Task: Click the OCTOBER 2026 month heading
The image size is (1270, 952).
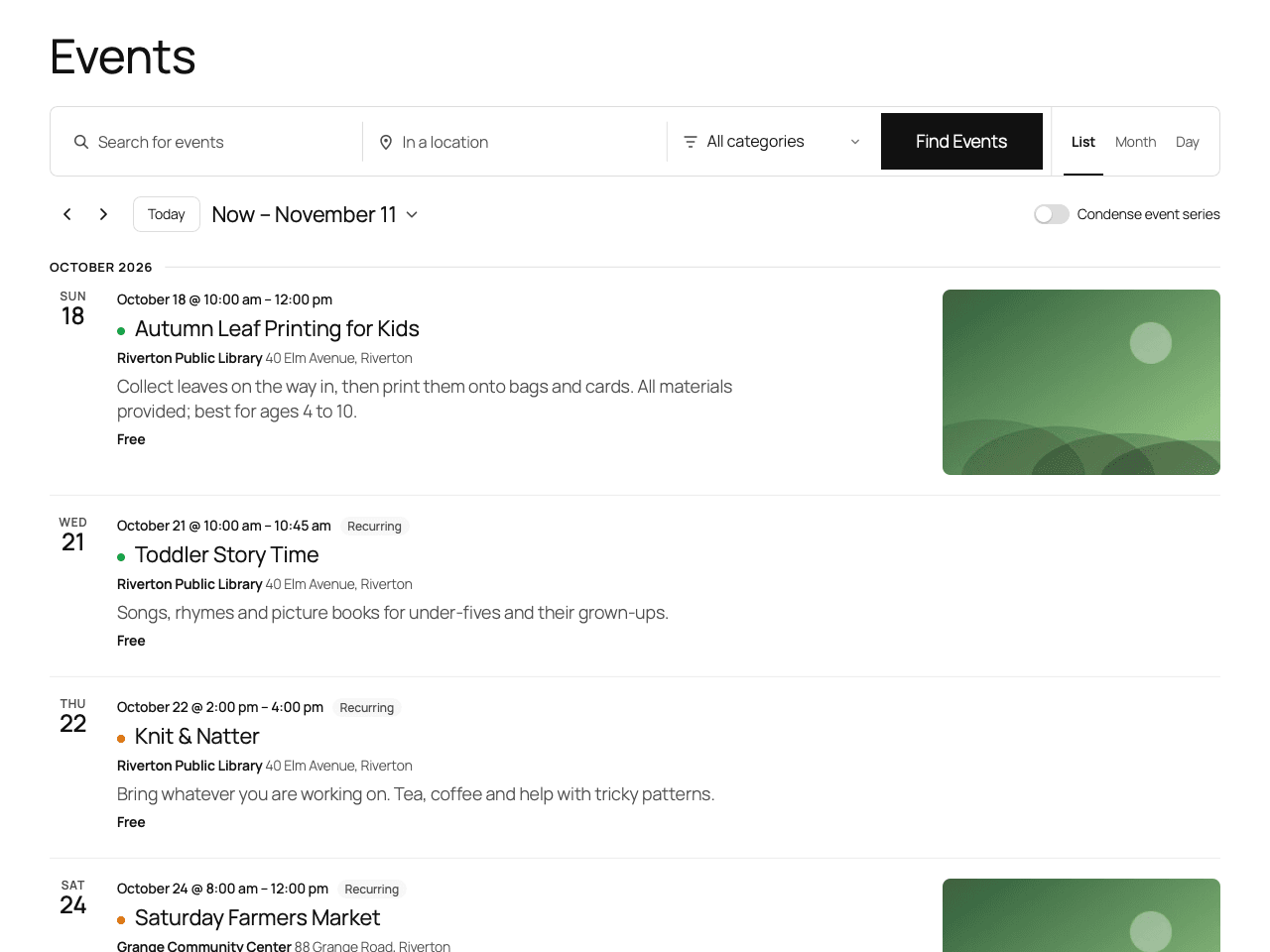Action: point(101,267)
